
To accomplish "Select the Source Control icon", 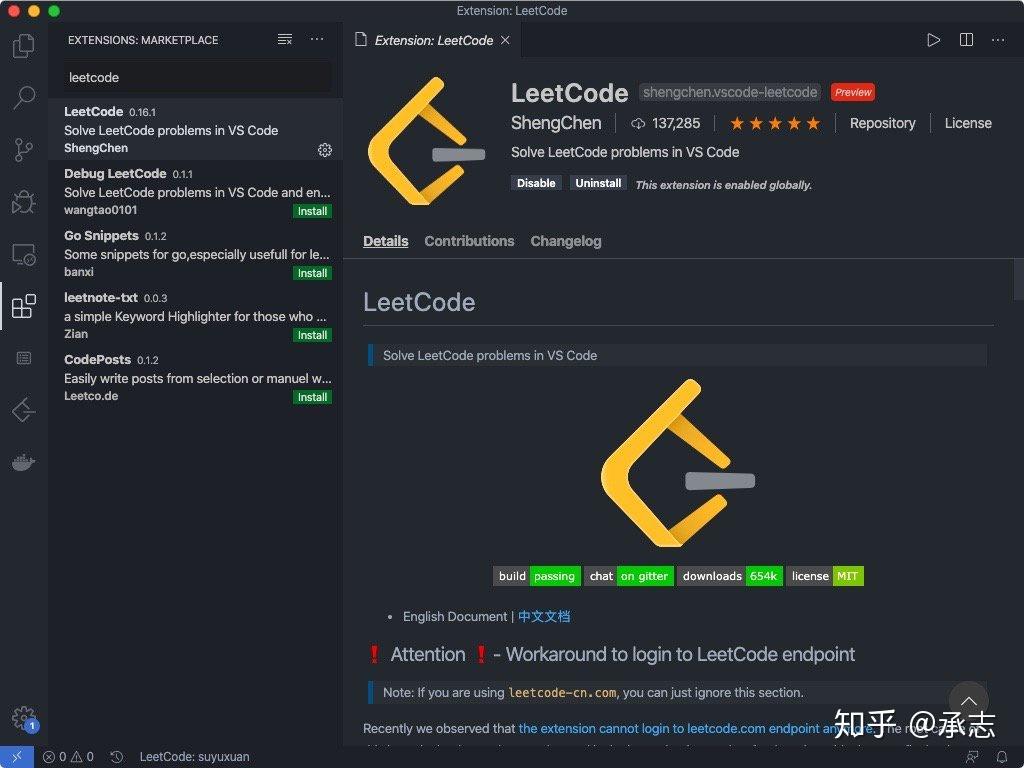I will [x=24, y=151].
